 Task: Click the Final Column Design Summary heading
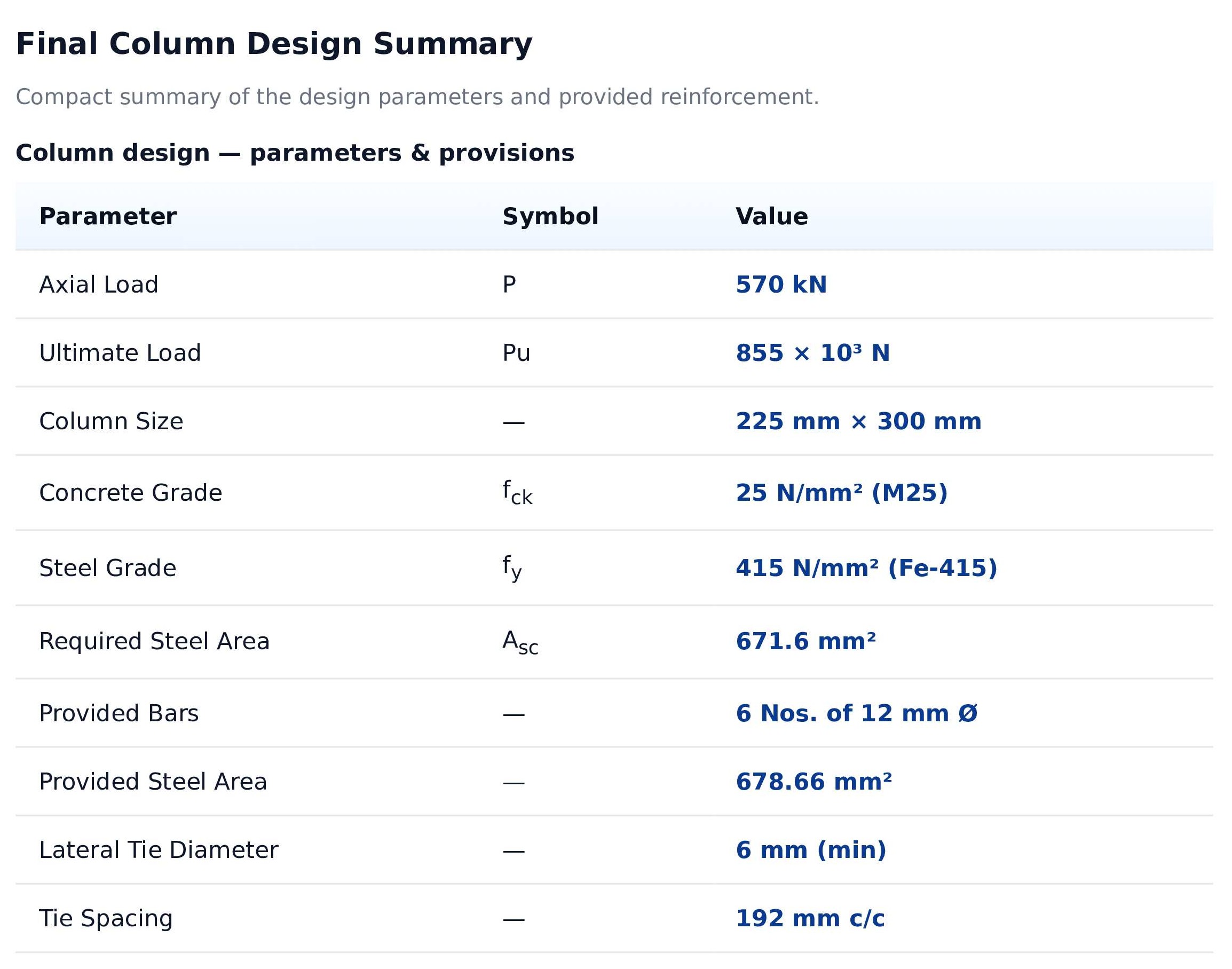click(274, 44)
